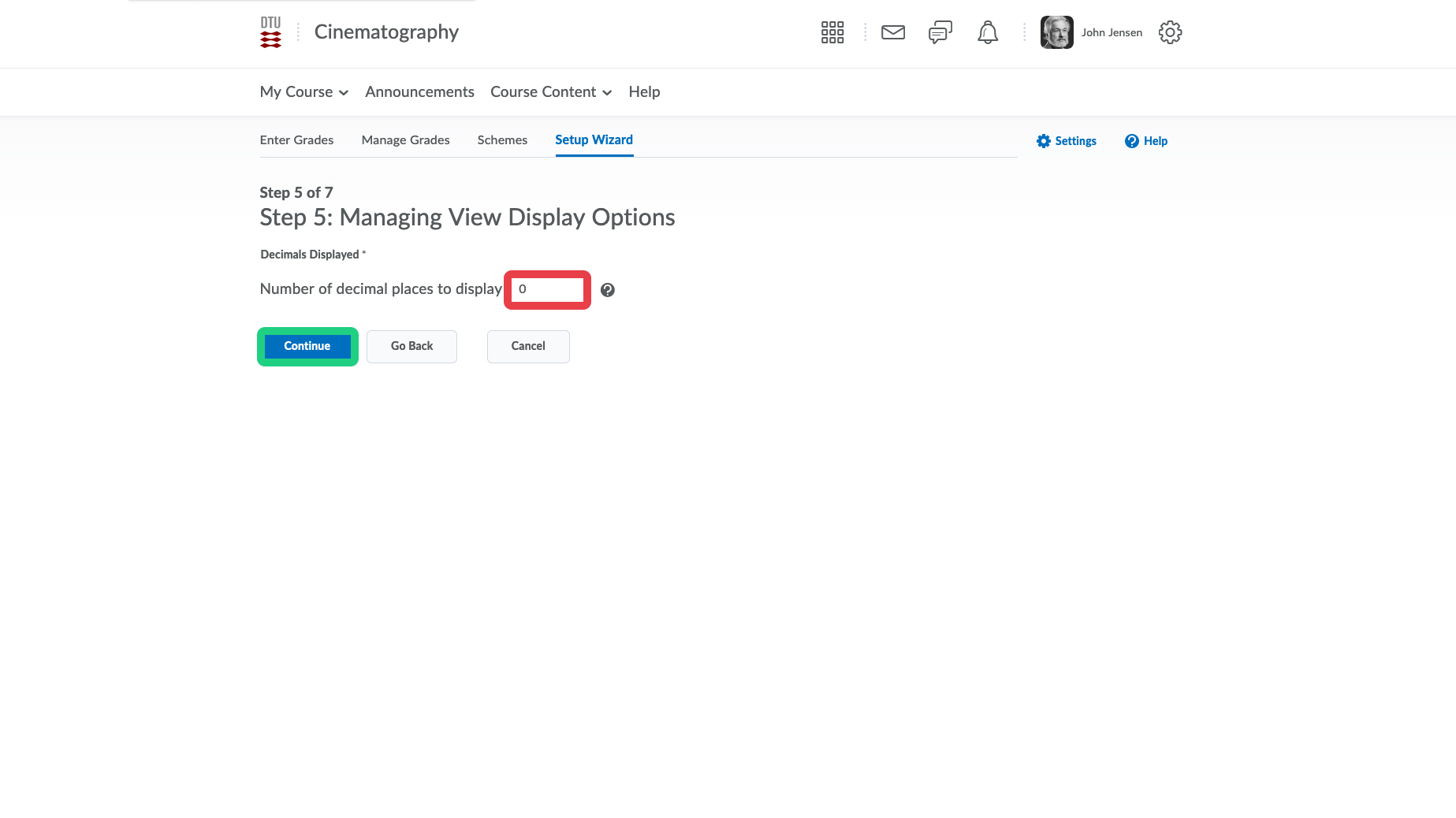Image resolution: width=1456 pixels, height=818 pixels.
Task: Open the John Jensen user menu
Action: tap(1111, 32)
